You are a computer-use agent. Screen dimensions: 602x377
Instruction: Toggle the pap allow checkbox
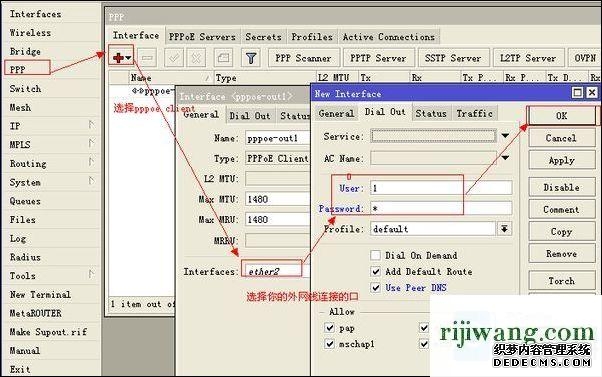[x=329, y=328]
